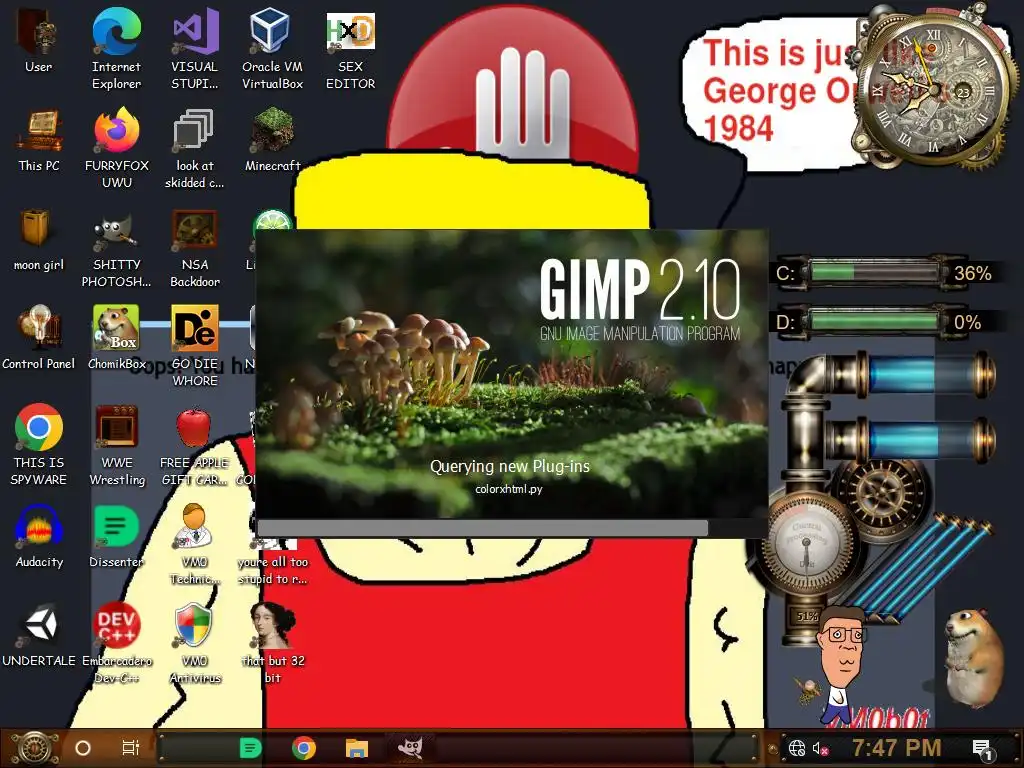Image resolution: width=1024 pixels, height=768 pixels.
Task: Launch FURRYFOX UWU Firefox shortcut
Action: [116, 148]
